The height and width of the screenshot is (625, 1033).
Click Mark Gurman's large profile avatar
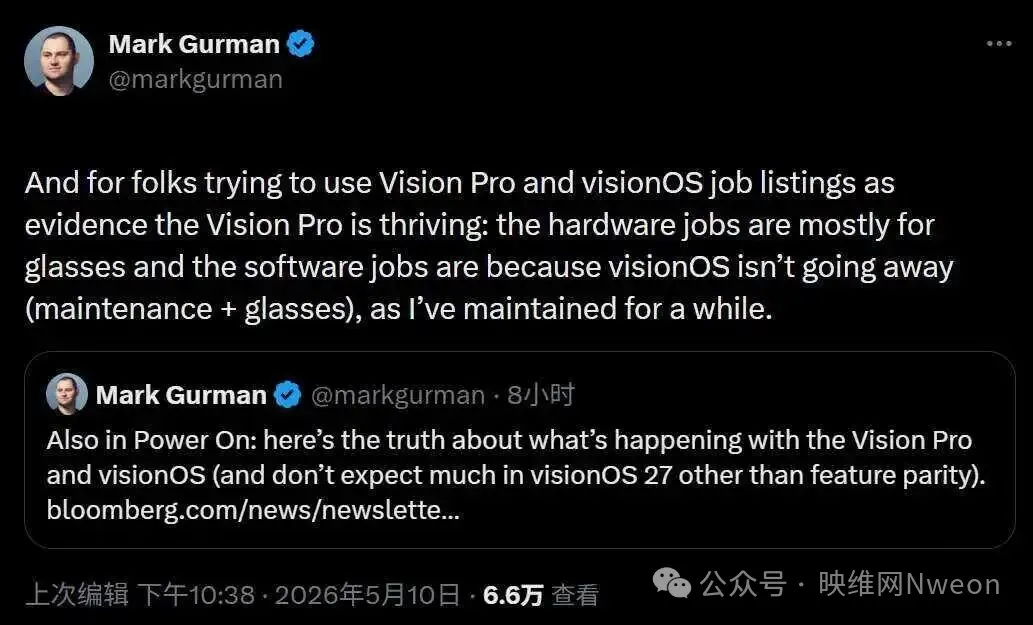59,61
